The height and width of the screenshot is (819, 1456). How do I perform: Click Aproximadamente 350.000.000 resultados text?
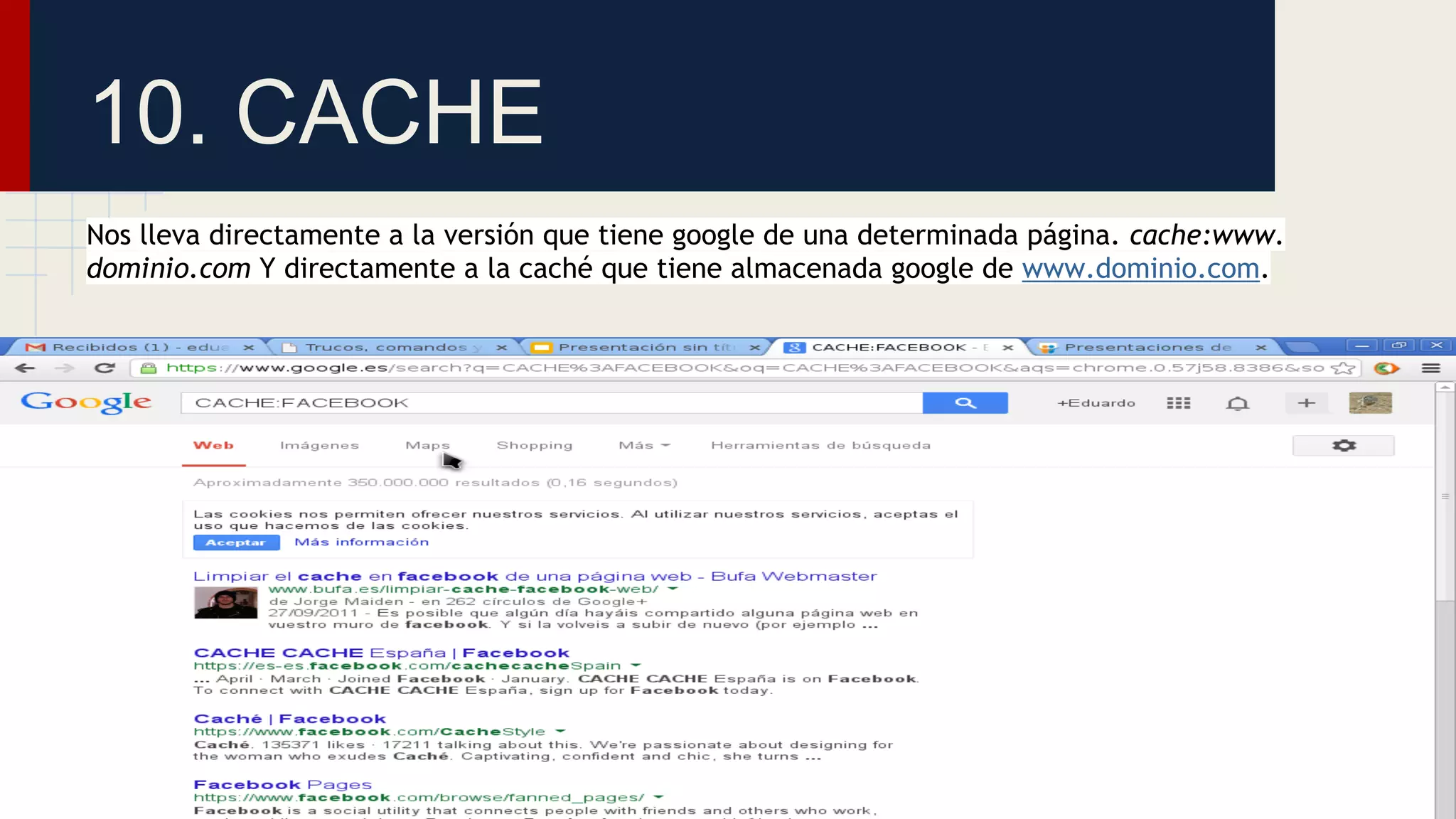click(435, 483)
